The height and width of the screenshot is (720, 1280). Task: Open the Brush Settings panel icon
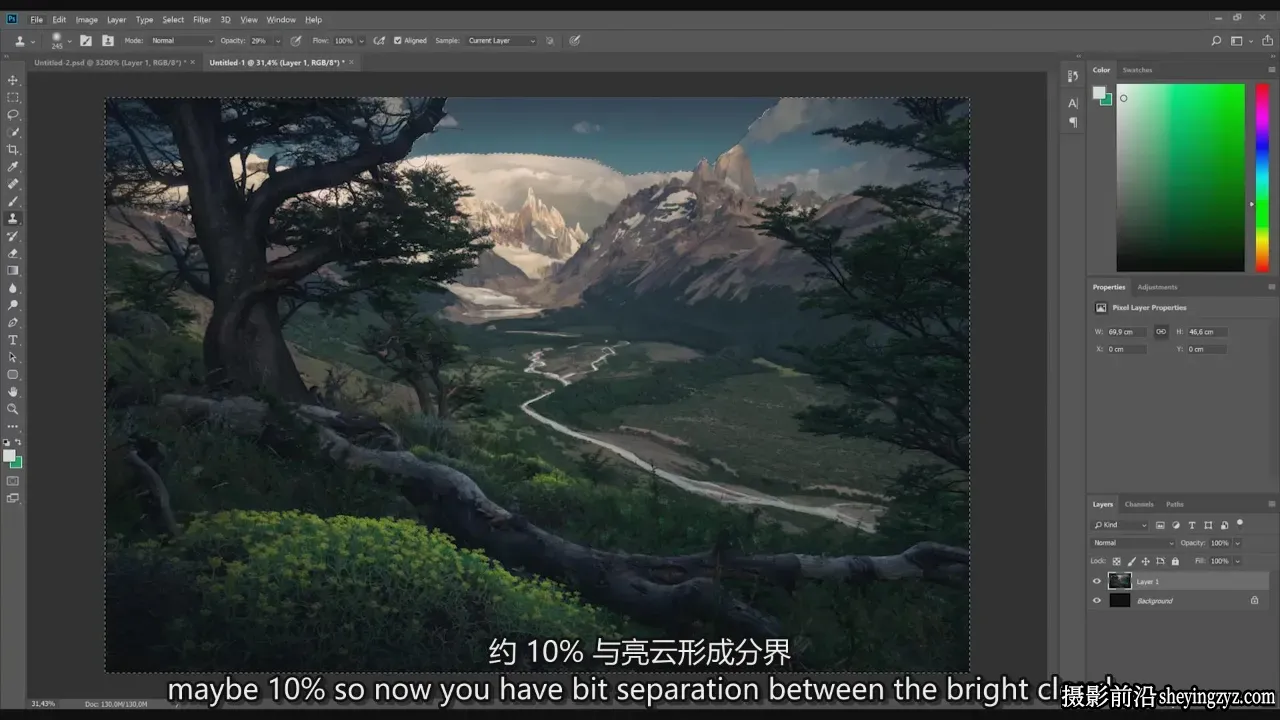point(86,41)
